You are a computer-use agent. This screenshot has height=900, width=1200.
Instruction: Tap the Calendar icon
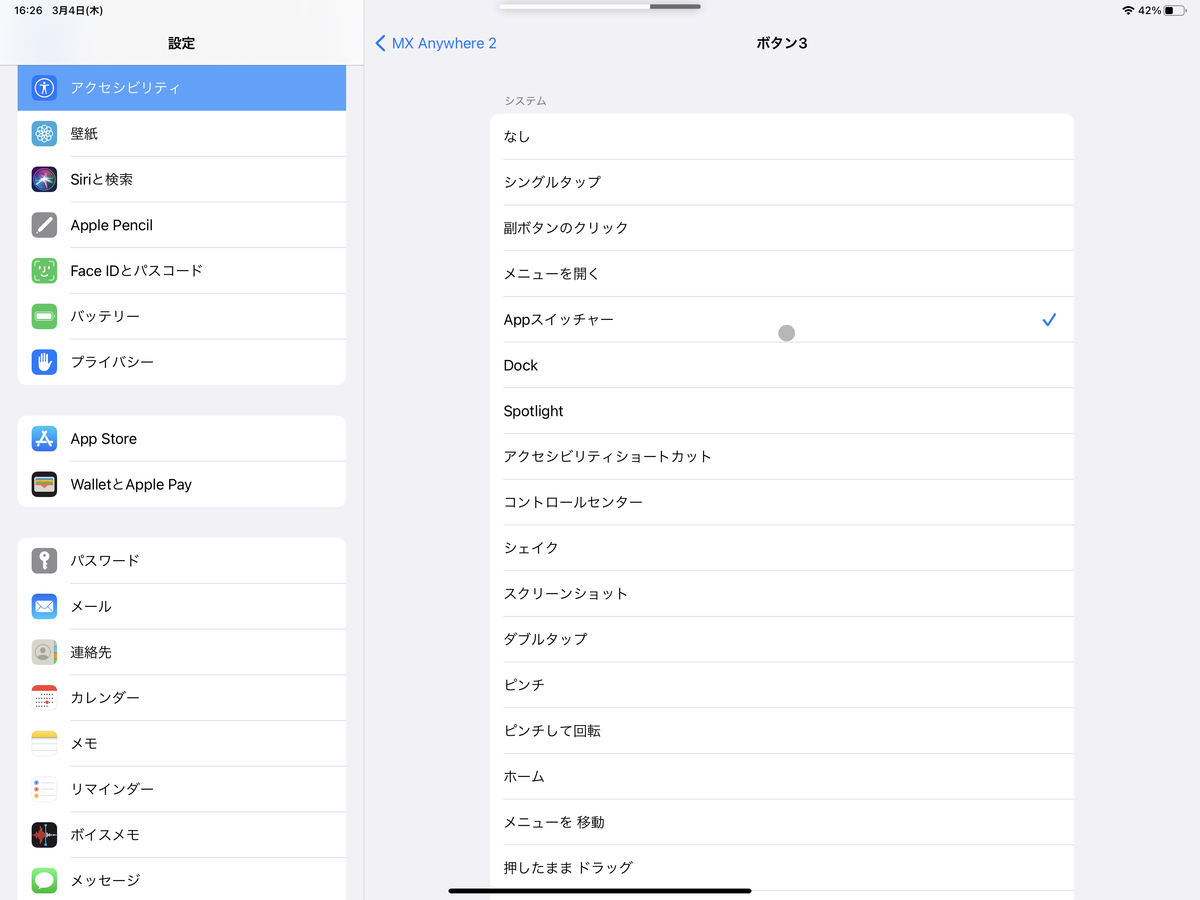44,698
